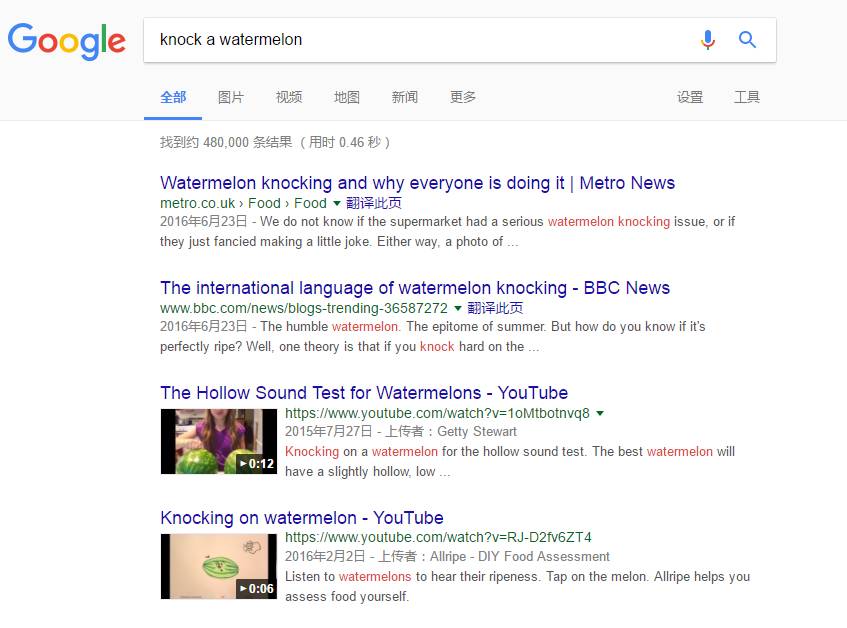Click the www.bbc.com/news/blogs-trending-36587272 URL text
Image resolution: width=847 pixels, height=628 pixels.
click(x=304, y=308)
